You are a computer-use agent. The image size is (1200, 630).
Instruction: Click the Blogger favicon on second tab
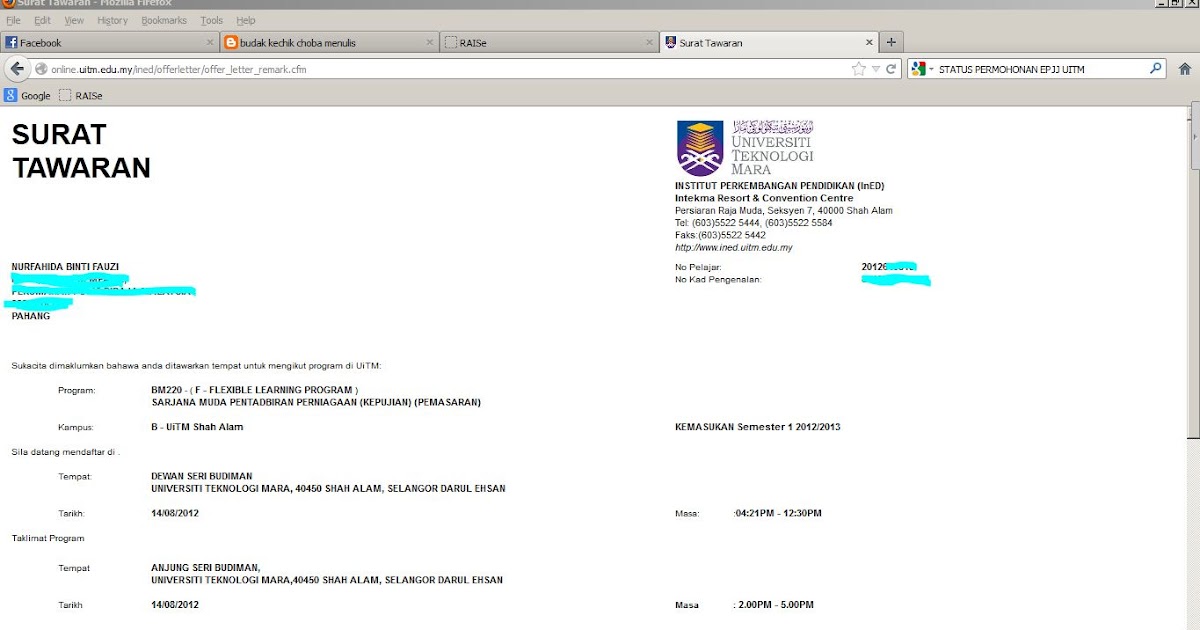coord(231,43)
